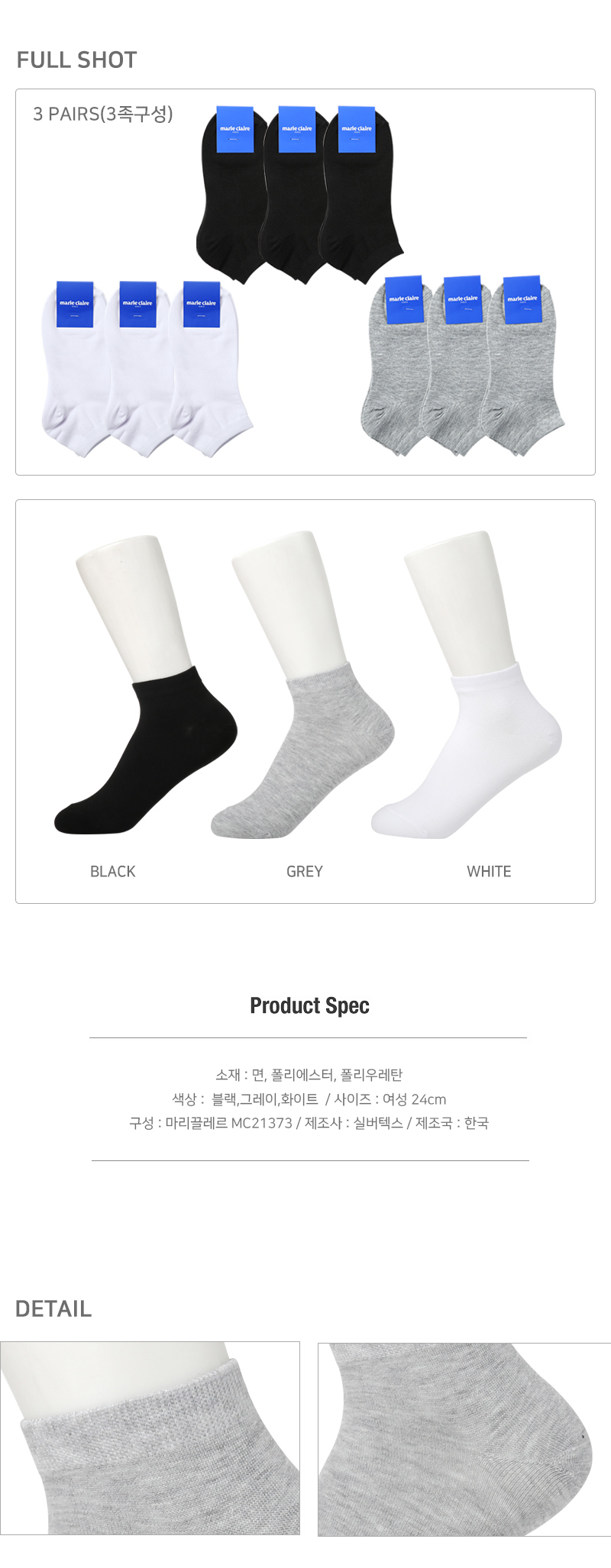Click the FULL SHOT section heading
This screenshot has width=611, height=1568.
point(76,60)
